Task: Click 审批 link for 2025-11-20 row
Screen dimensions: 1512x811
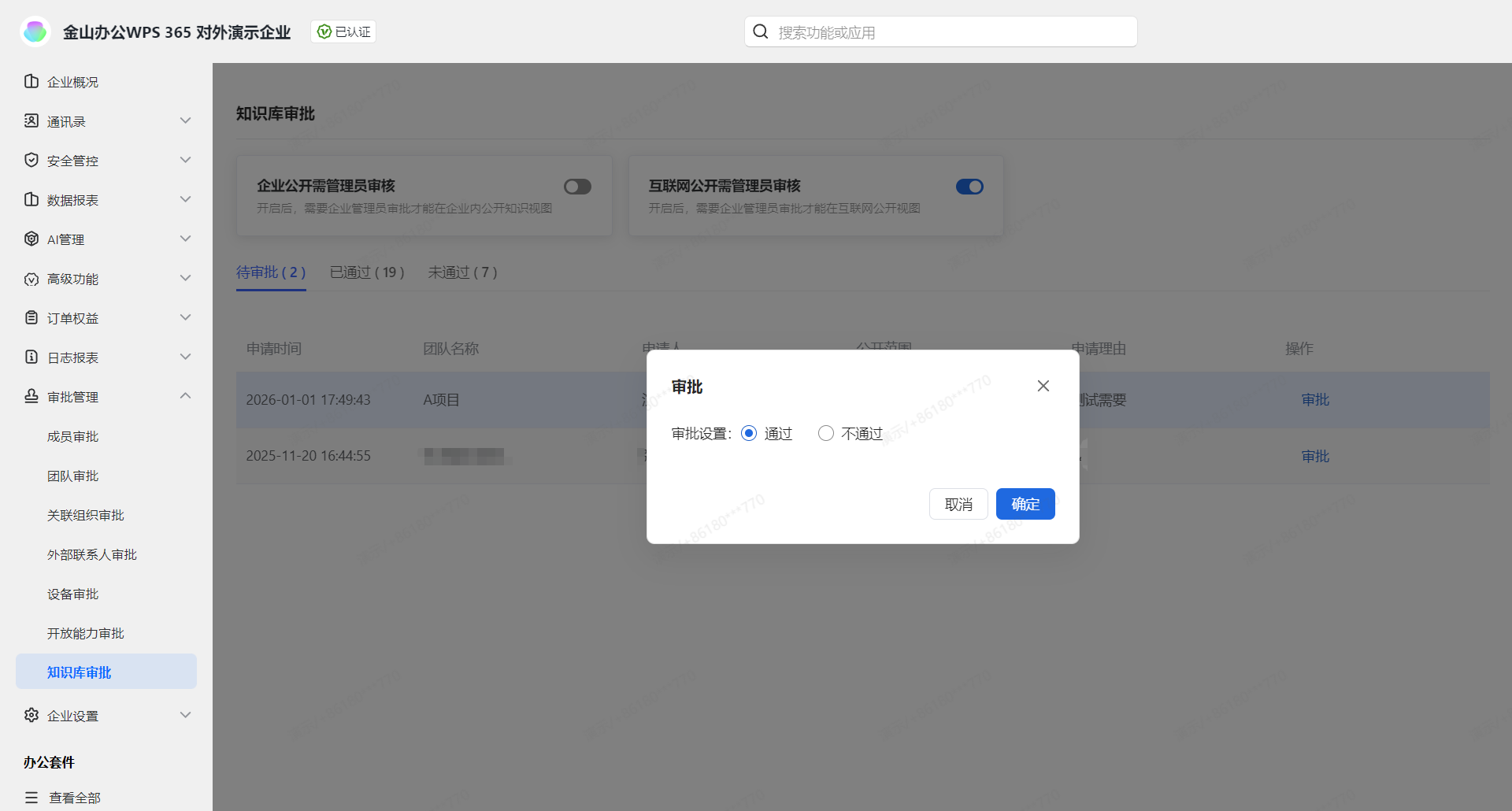Action: click(x=1315, y=456)
